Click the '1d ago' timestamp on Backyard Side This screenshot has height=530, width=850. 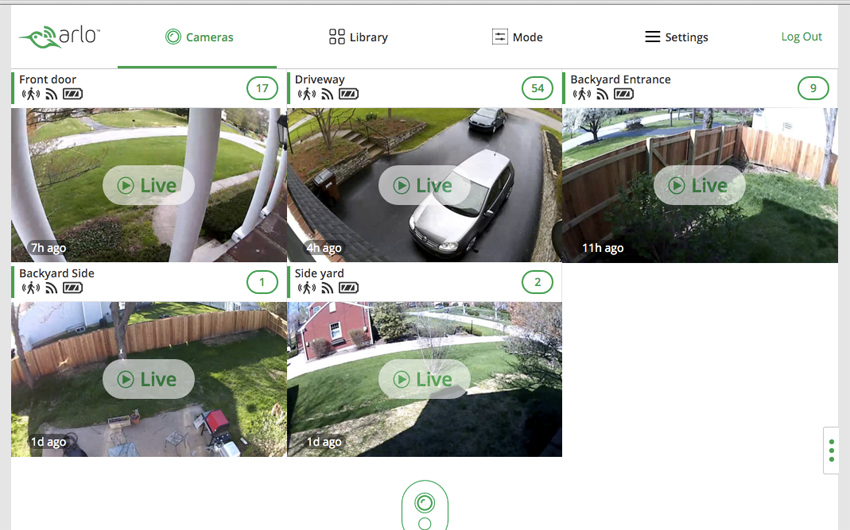point(48,442)
